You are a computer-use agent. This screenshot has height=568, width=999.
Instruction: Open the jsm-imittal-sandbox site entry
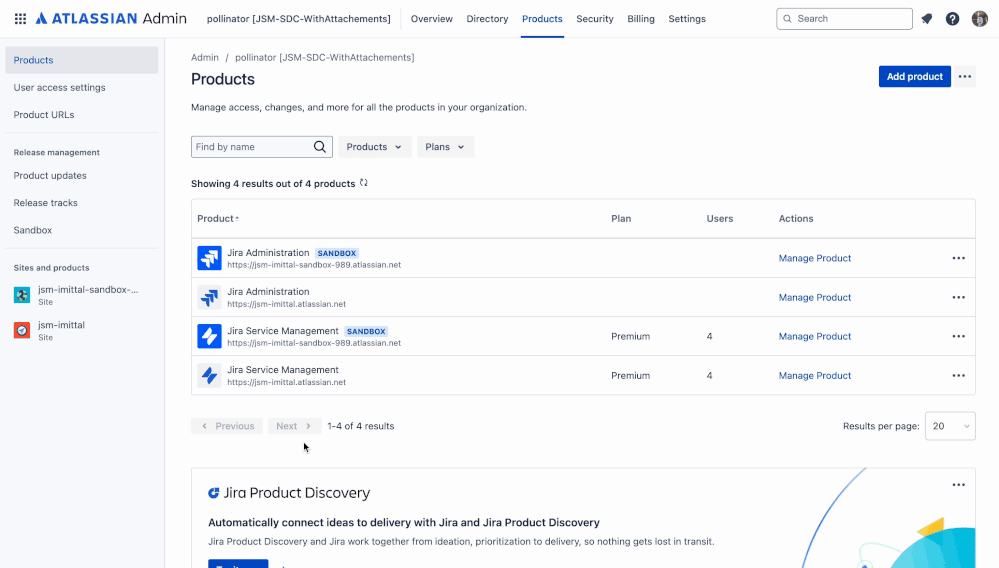82,295
